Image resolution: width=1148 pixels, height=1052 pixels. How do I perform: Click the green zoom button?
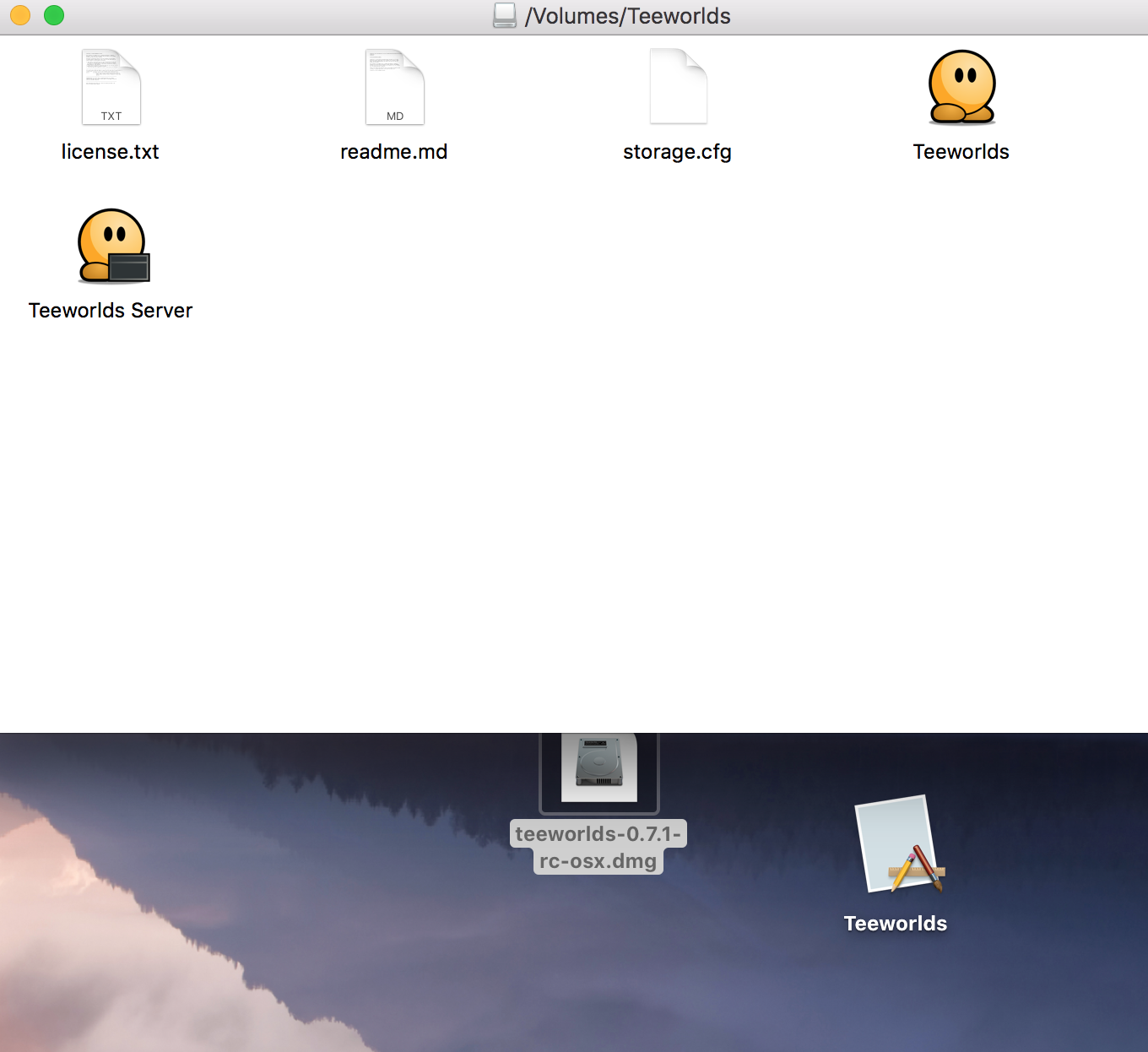click(x=52, y=14)
